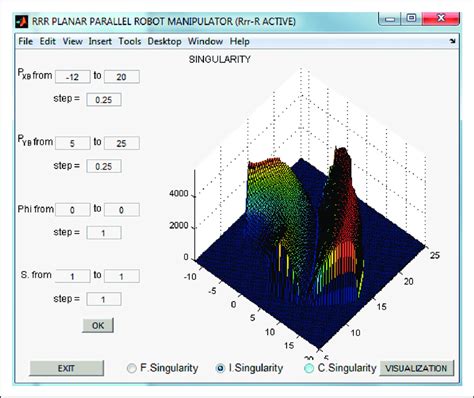
Task: Click PXB step field showing 0.25
Action: 104,100
